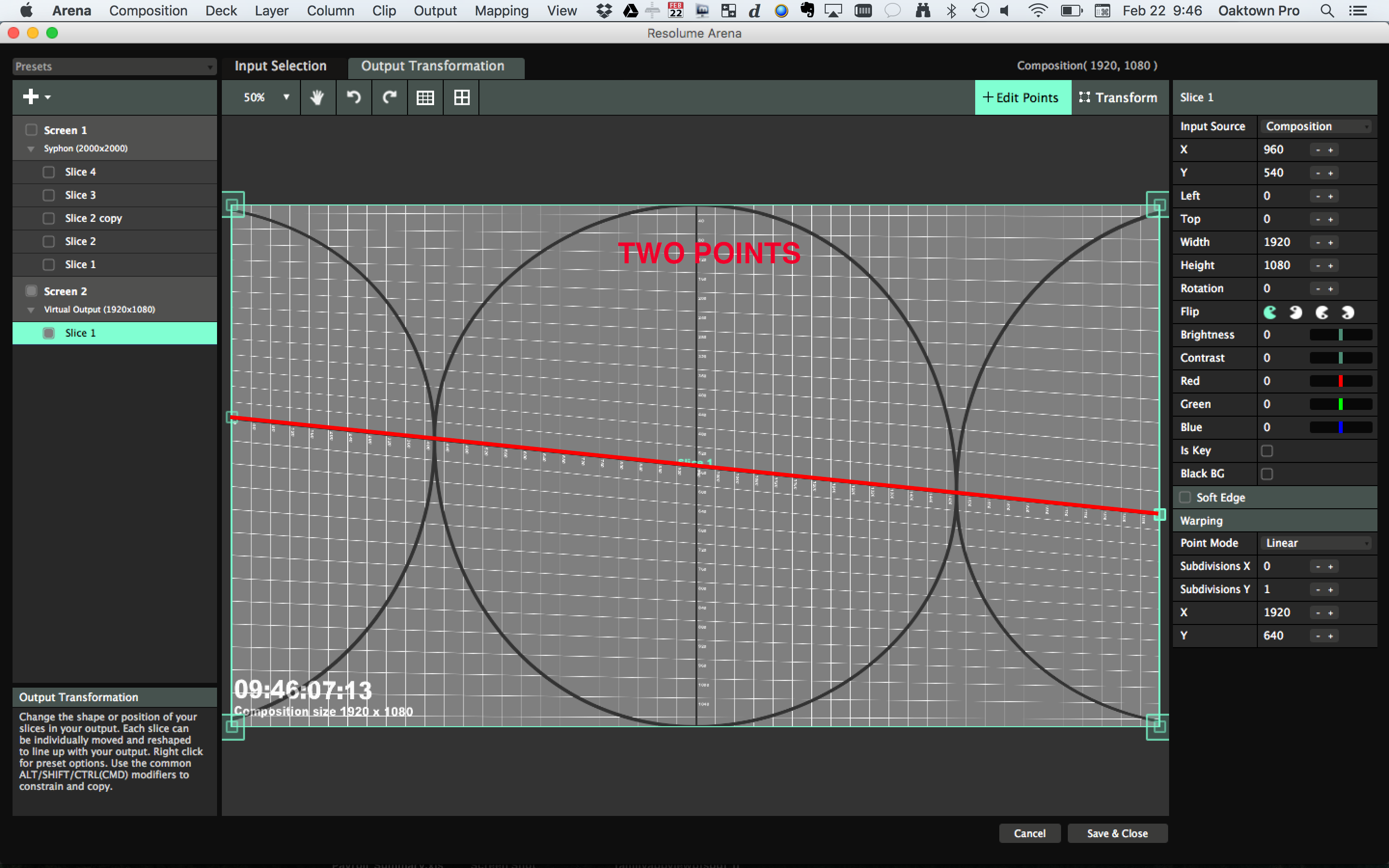
Task: Open Spotlight search in menu bar
Action: click(1327, 11)
